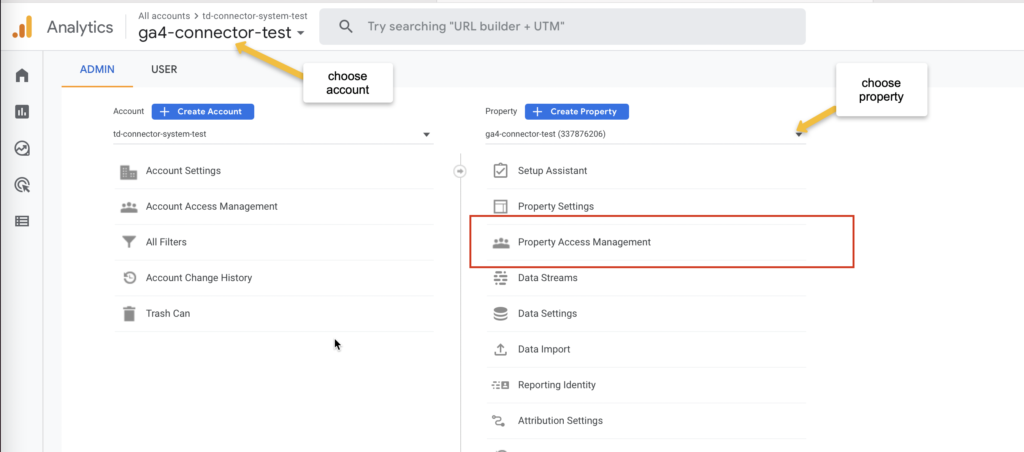Click the Setup Assistant checkmark icon
This screenshot has width=1024, height=452.
[500, 170]
